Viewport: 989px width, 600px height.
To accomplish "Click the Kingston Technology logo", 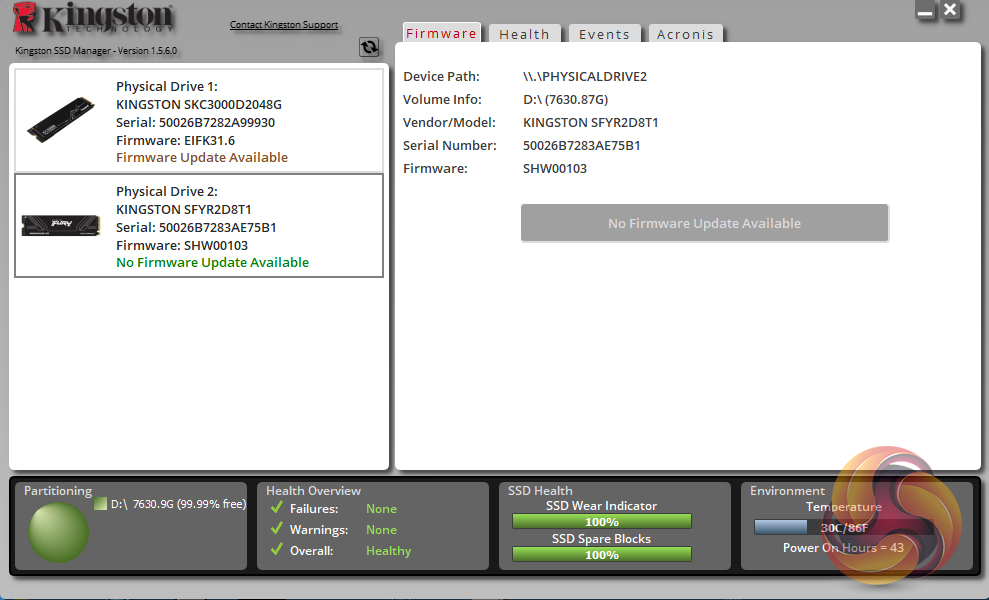I will click(x=93, y=18).
